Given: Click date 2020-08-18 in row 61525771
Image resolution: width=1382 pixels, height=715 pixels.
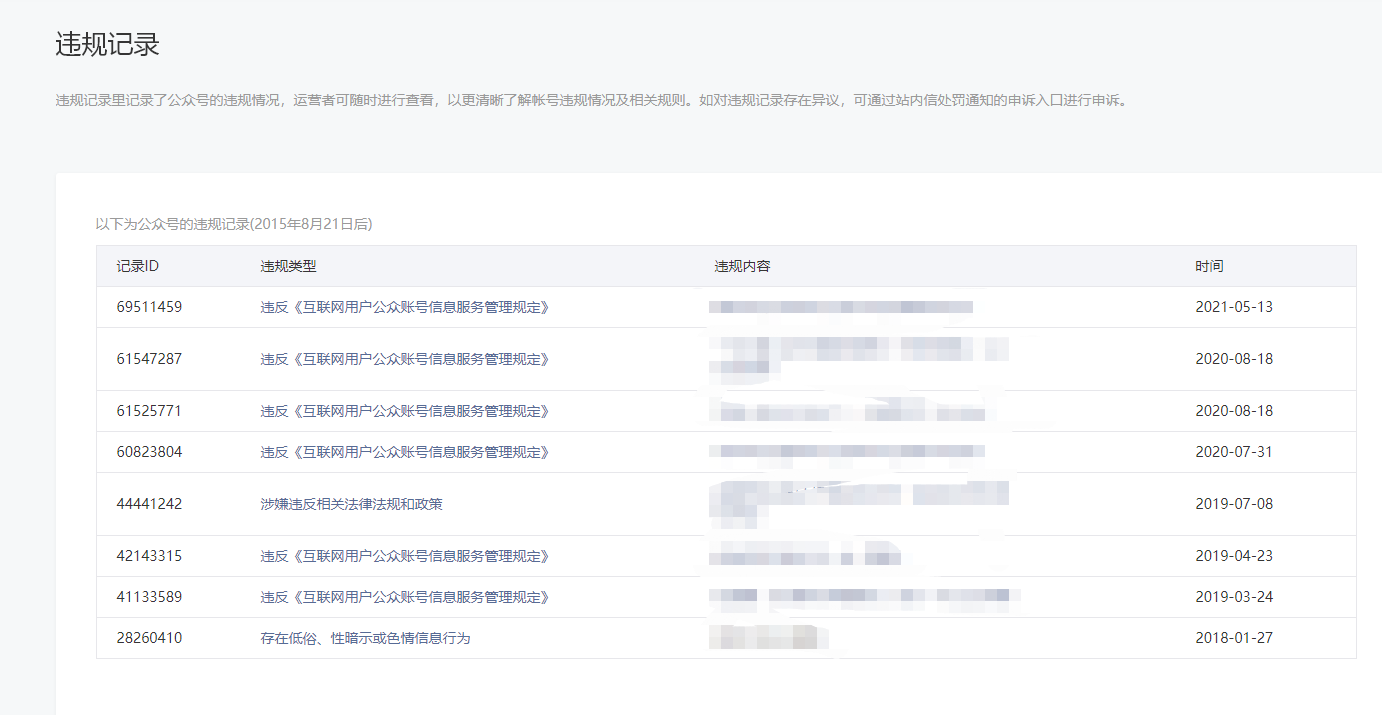Looking at the screenshot, I should (1234, 411).
